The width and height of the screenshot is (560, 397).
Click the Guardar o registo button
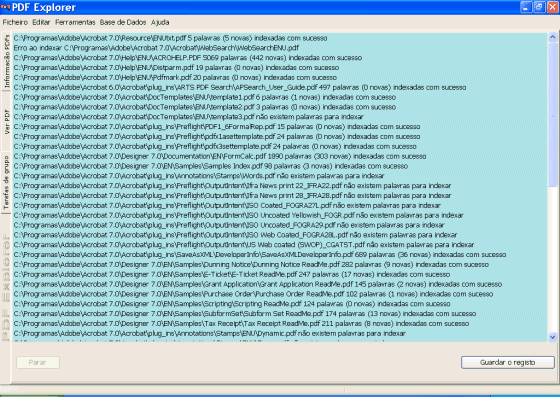pos(508,362)
